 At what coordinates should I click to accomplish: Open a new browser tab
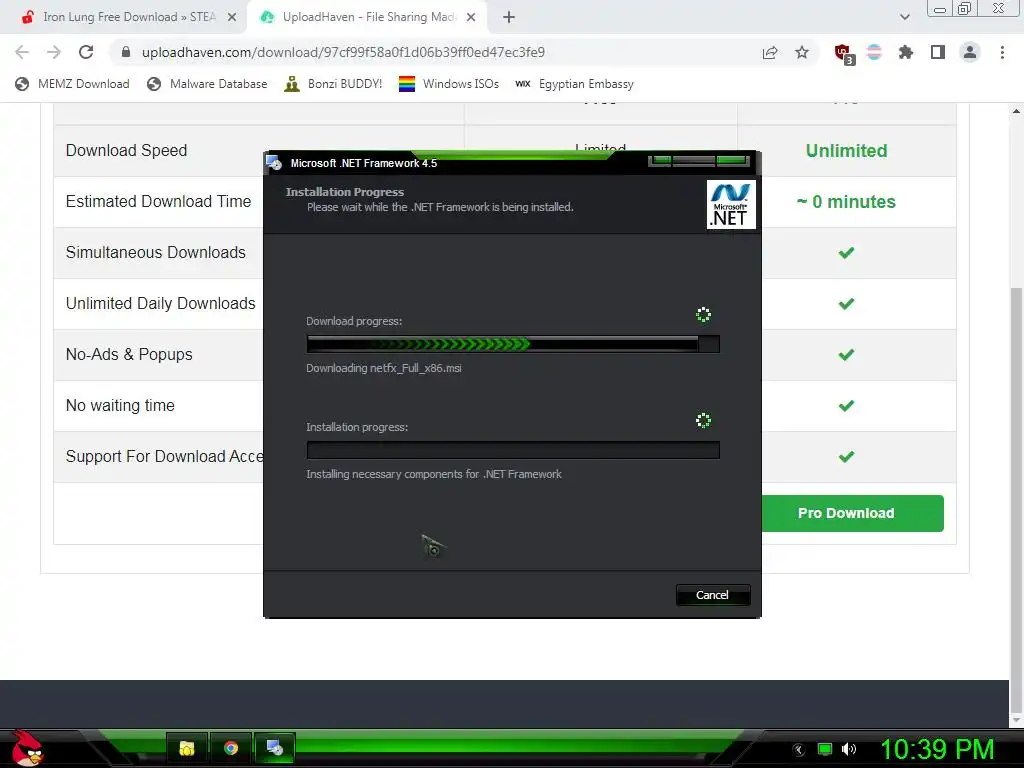tap(509, 18)
